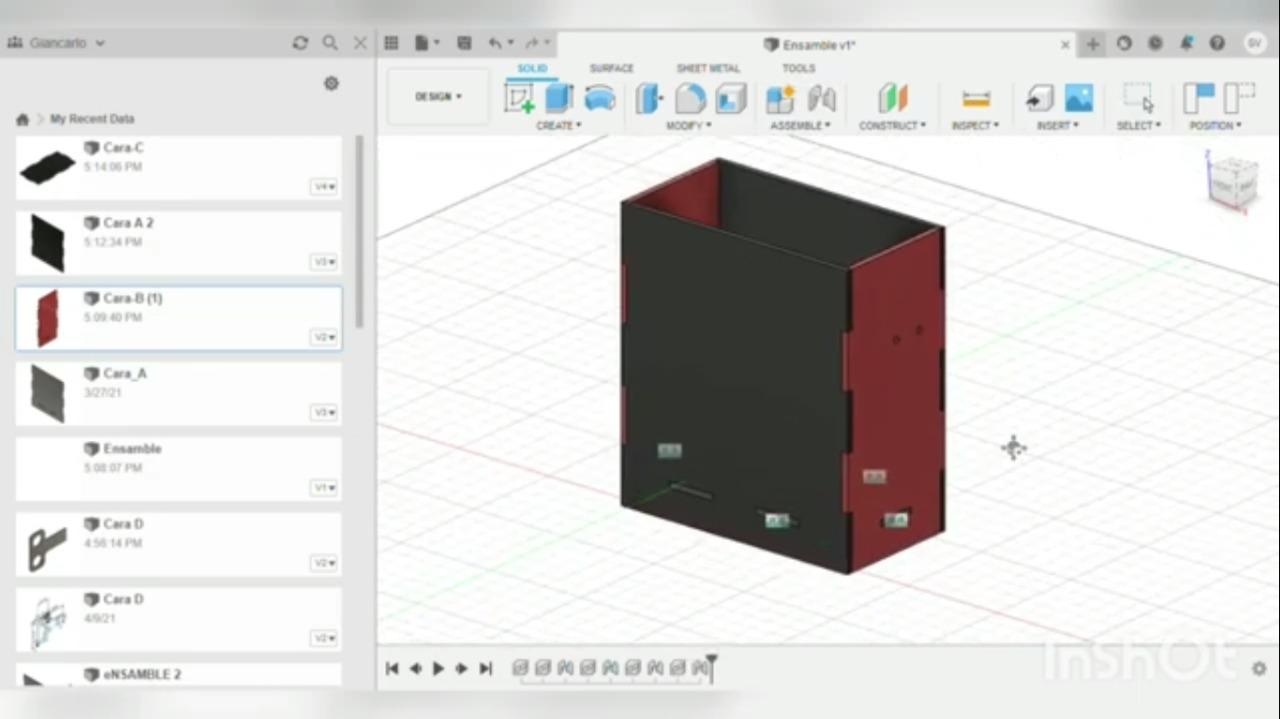The height and width of the screenshot is (719, 1280).
Task: Close the data panel
Action: 360,43
